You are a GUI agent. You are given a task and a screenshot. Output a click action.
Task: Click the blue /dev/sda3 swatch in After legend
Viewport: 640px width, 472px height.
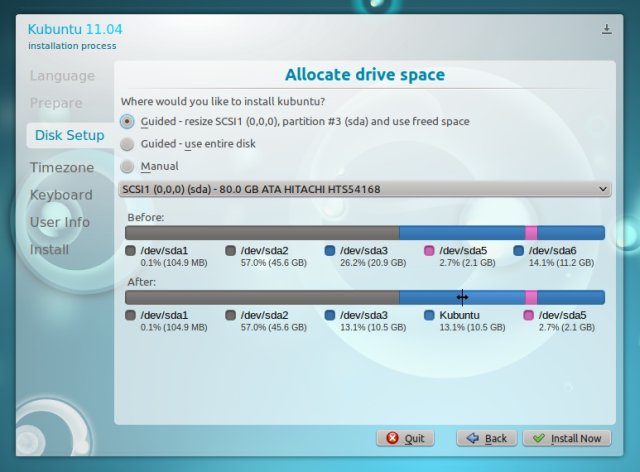pos(329,315)
